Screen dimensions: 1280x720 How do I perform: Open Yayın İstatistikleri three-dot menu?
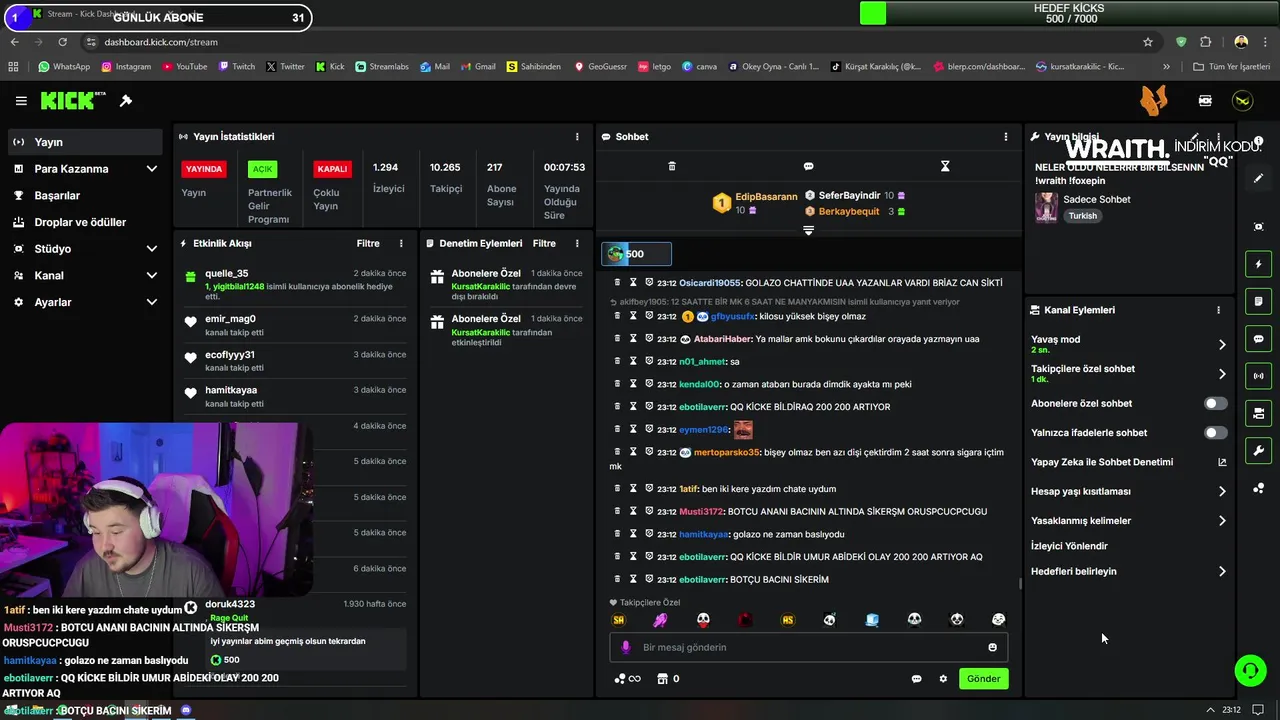(x=577, y=136)
